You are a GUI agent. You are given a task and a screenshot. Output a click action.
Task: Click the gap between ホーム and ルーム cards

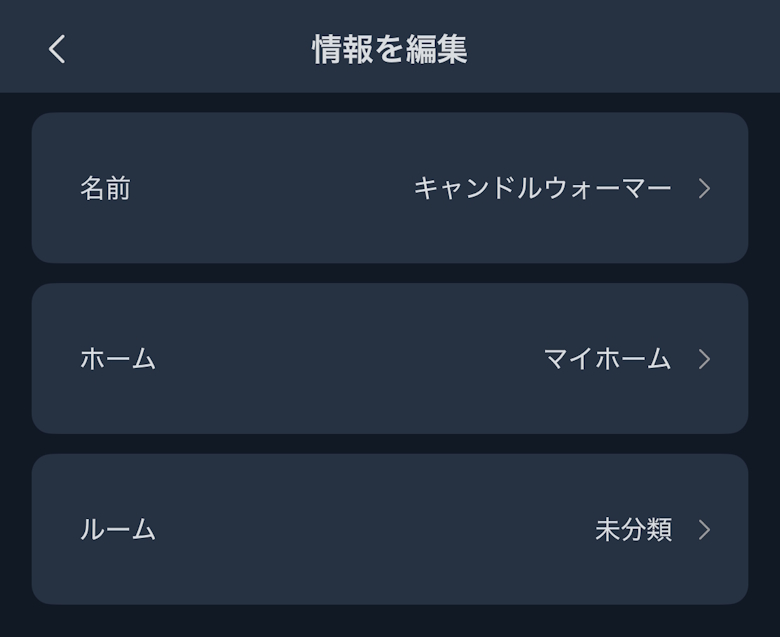pos(390,444)
